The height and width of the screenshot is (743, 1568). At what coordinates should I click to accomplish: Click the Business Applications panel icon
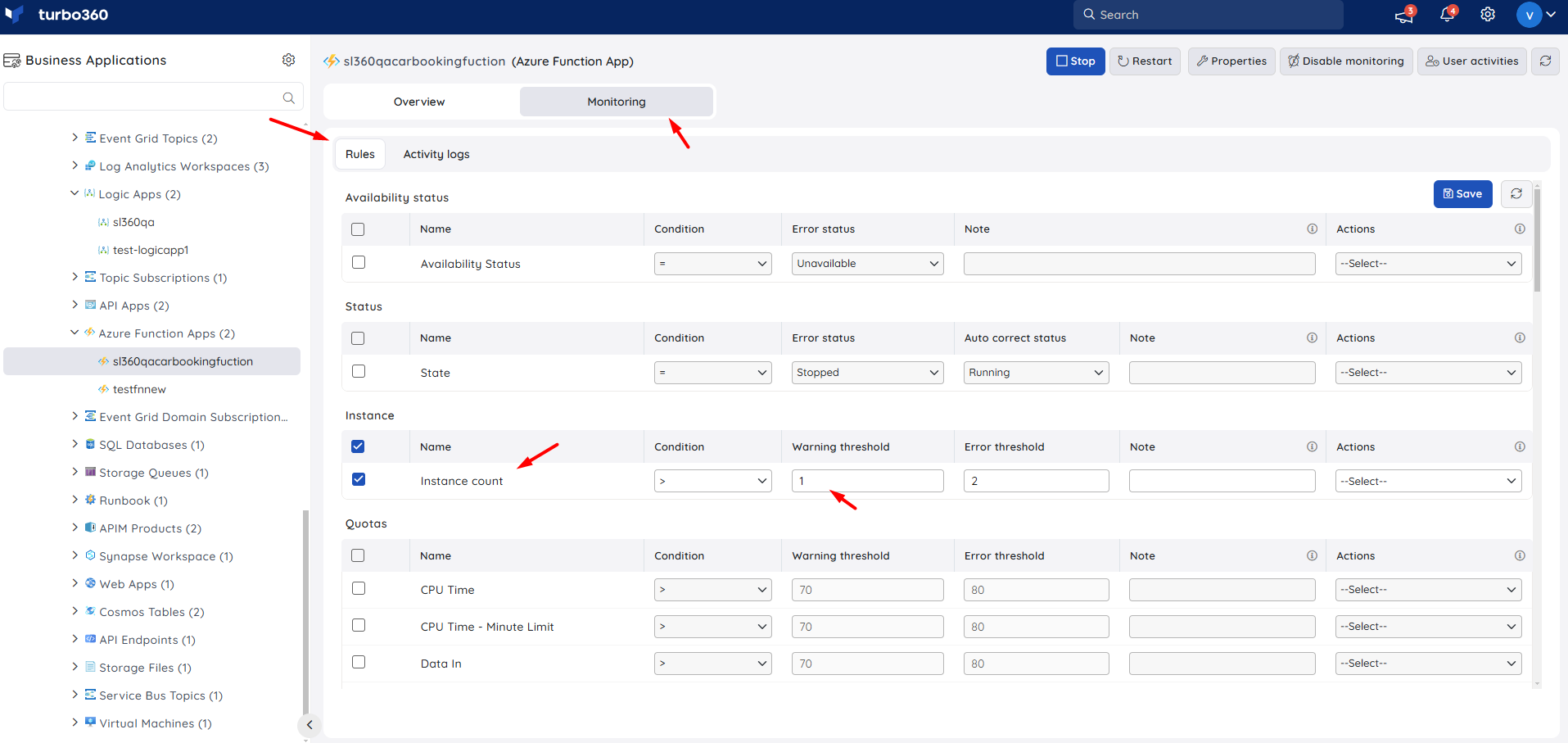[x=12, y=61]
